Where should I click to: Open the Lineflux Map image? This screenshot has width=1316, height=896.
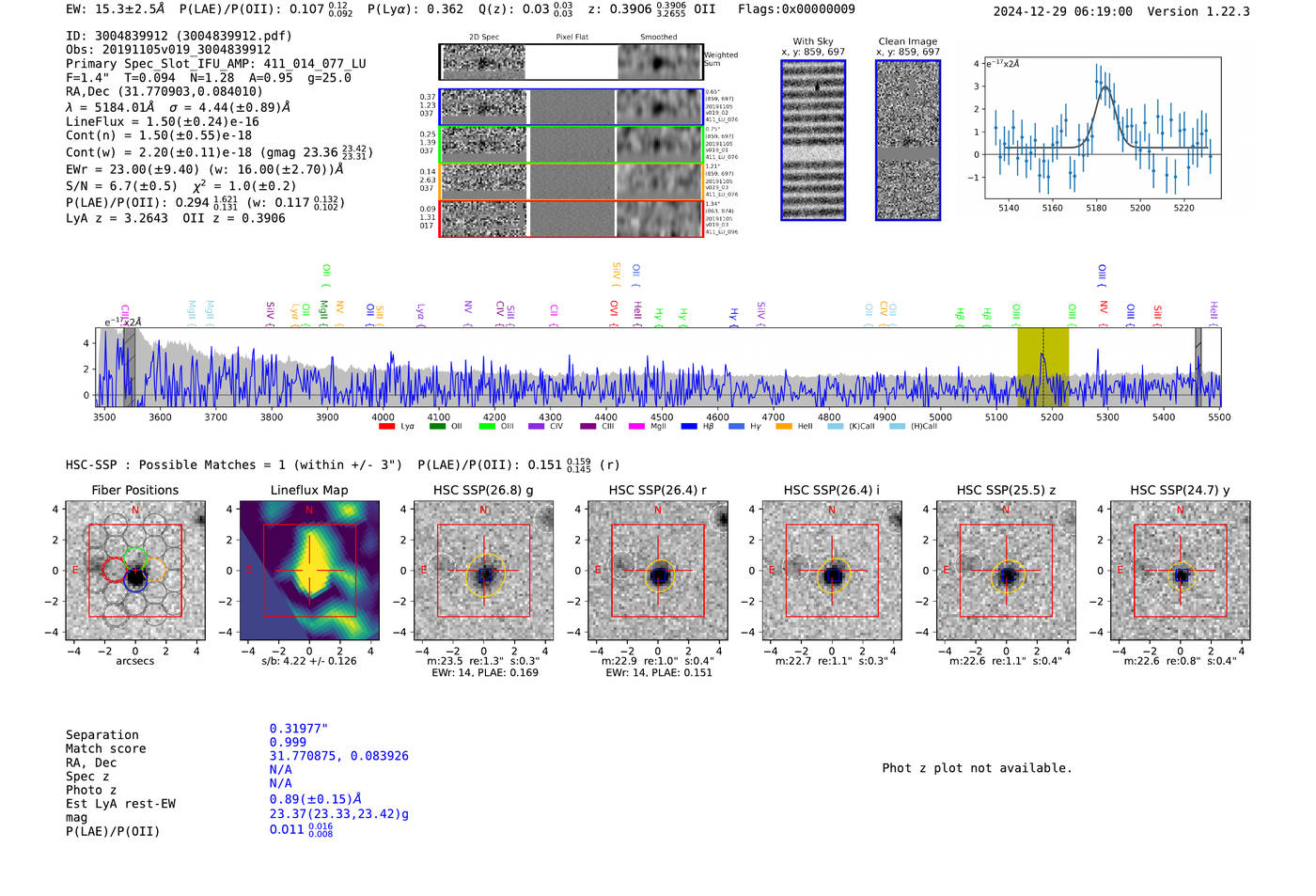(309, 571)
